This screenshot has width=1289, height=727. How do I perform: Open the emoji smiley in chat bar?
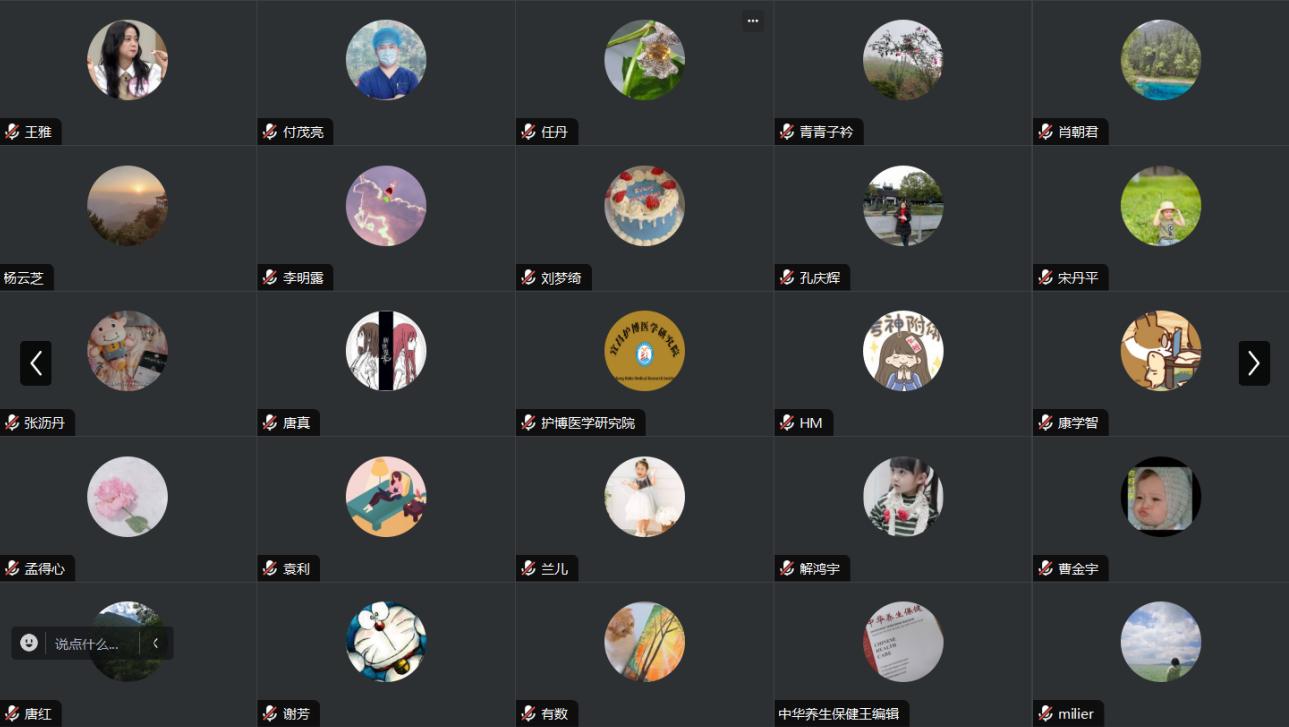29,643
